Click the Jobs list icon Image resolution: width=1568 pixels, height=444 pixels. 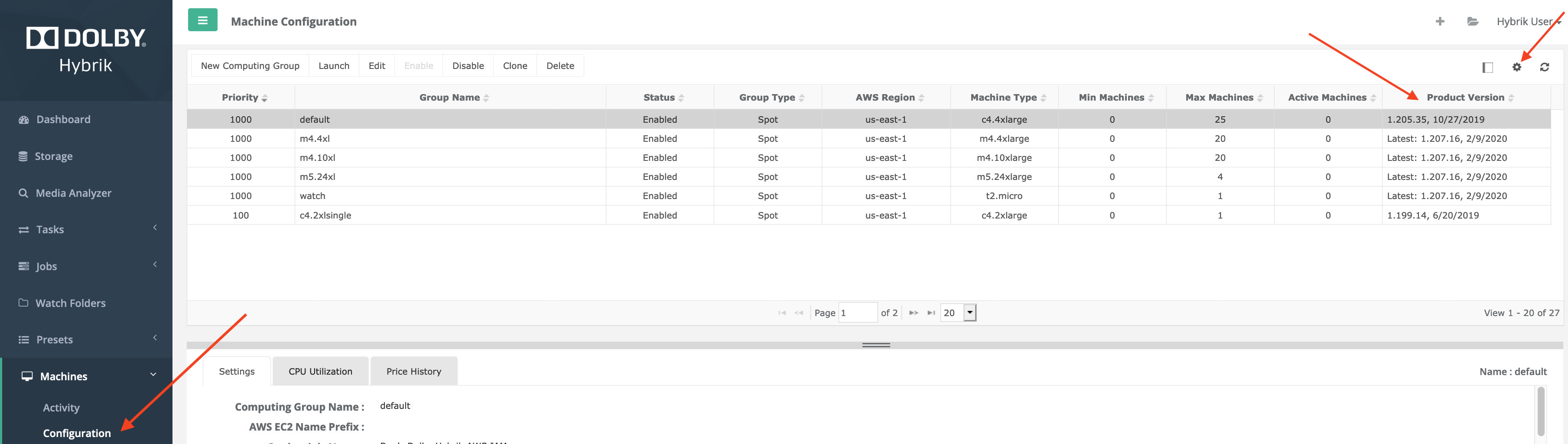pos(24,266)
